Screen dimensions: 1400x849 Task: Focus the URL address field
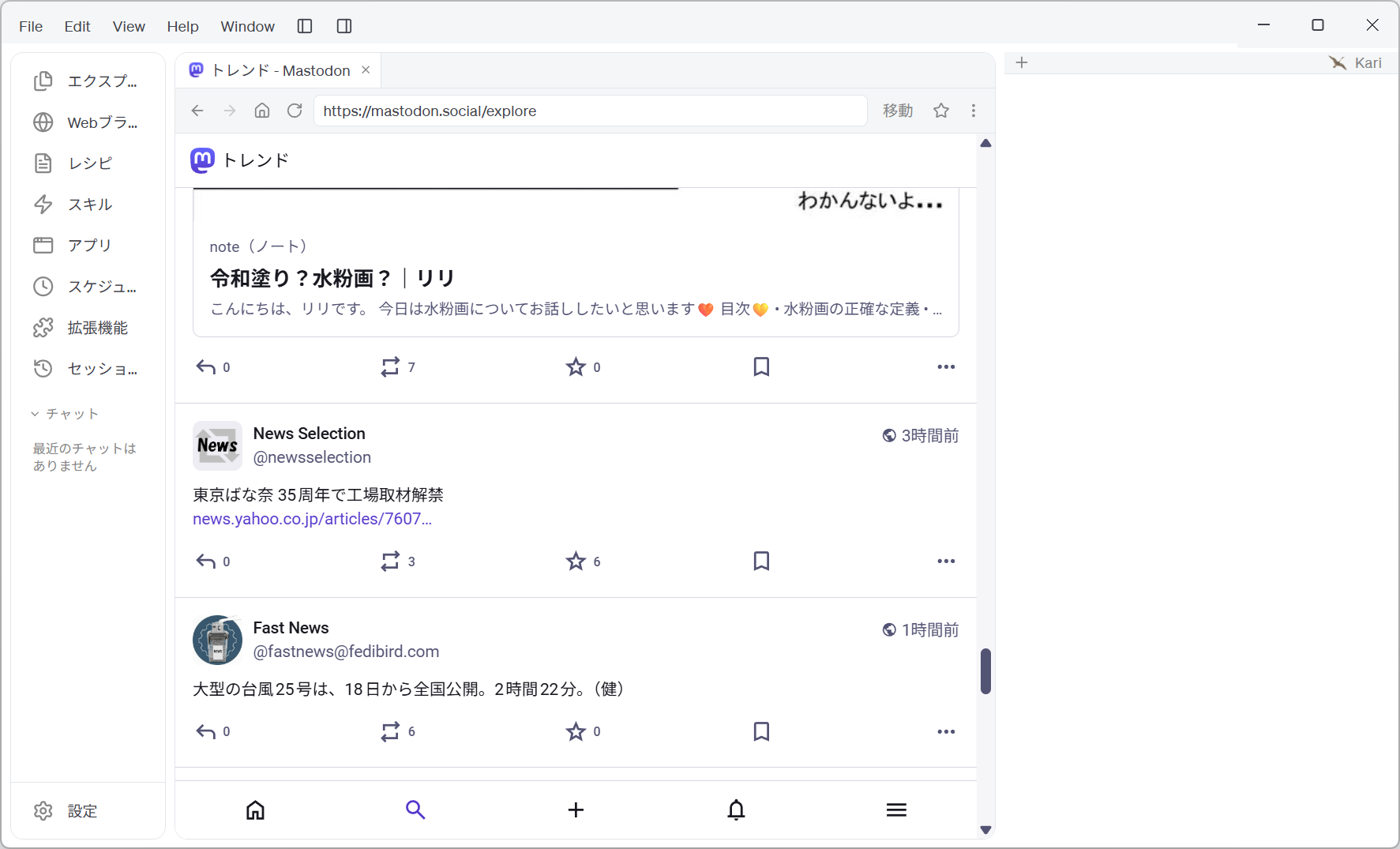591,111
